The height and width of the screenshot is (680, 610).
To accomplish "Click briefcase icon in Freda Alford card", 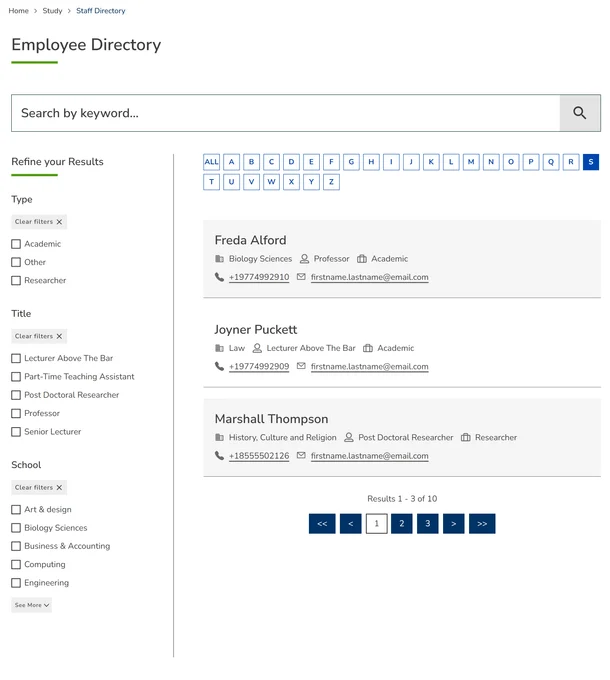I will pos(362,258).
